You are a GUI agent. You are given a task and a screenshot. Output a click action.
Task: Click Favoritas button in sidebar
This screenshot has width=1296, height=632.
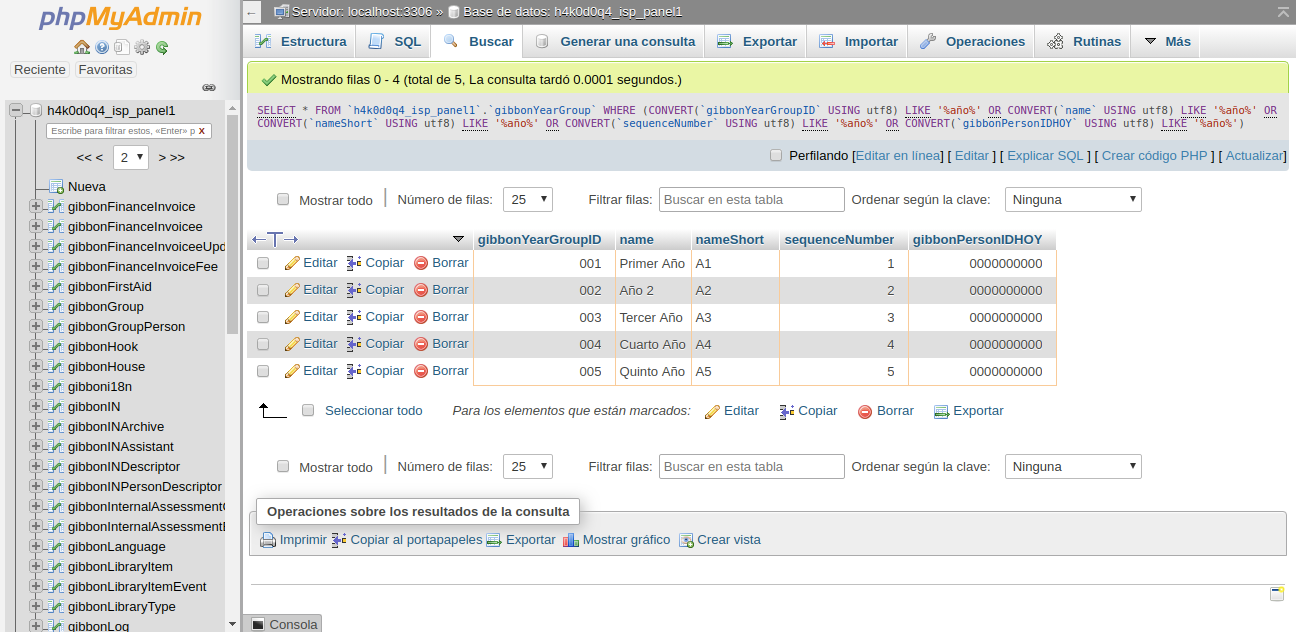[105, 70]
